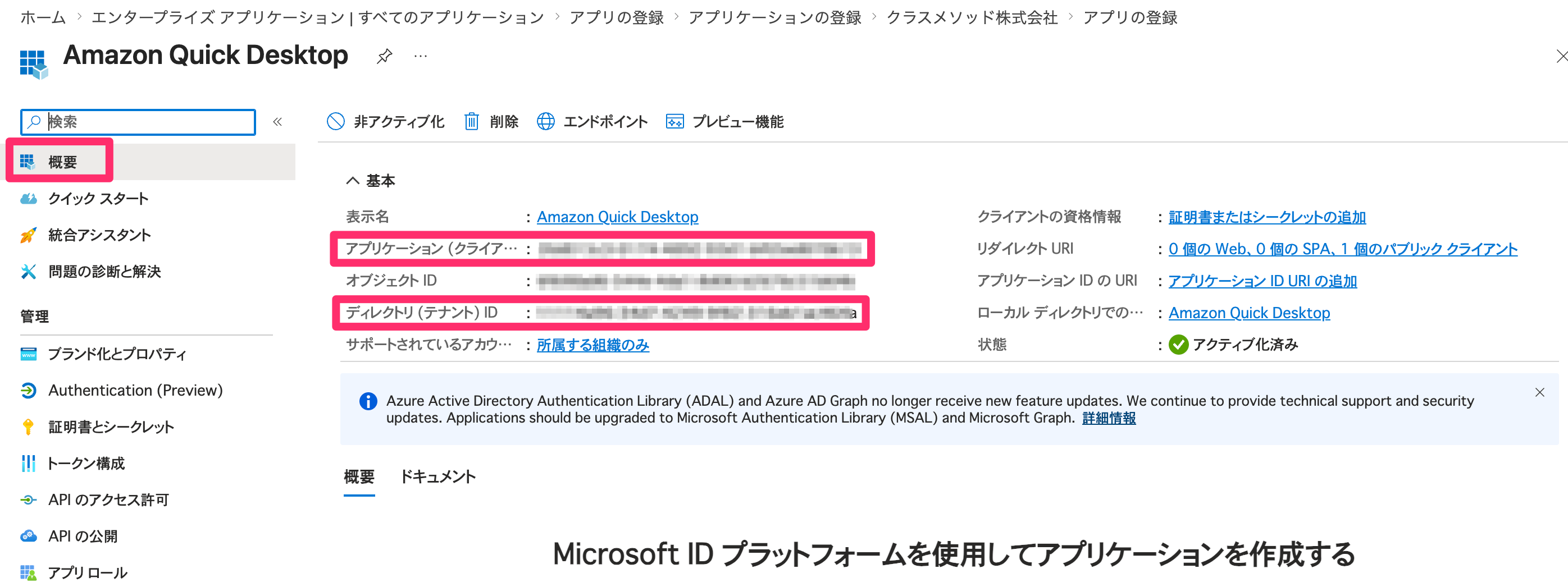
Task: Click the 証明書とシークレット key icon
Action: [28, 427]
